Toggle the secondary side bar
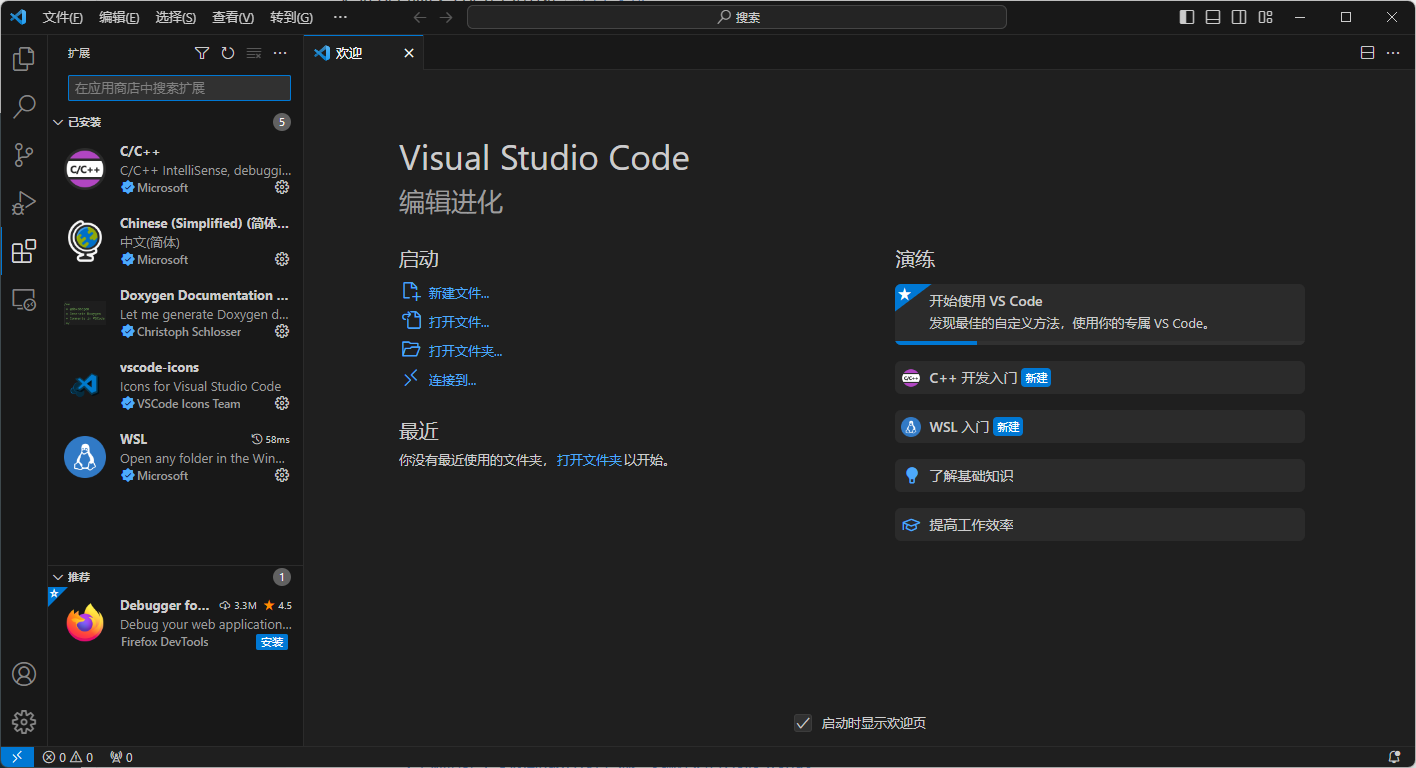 coord(1239,17)
